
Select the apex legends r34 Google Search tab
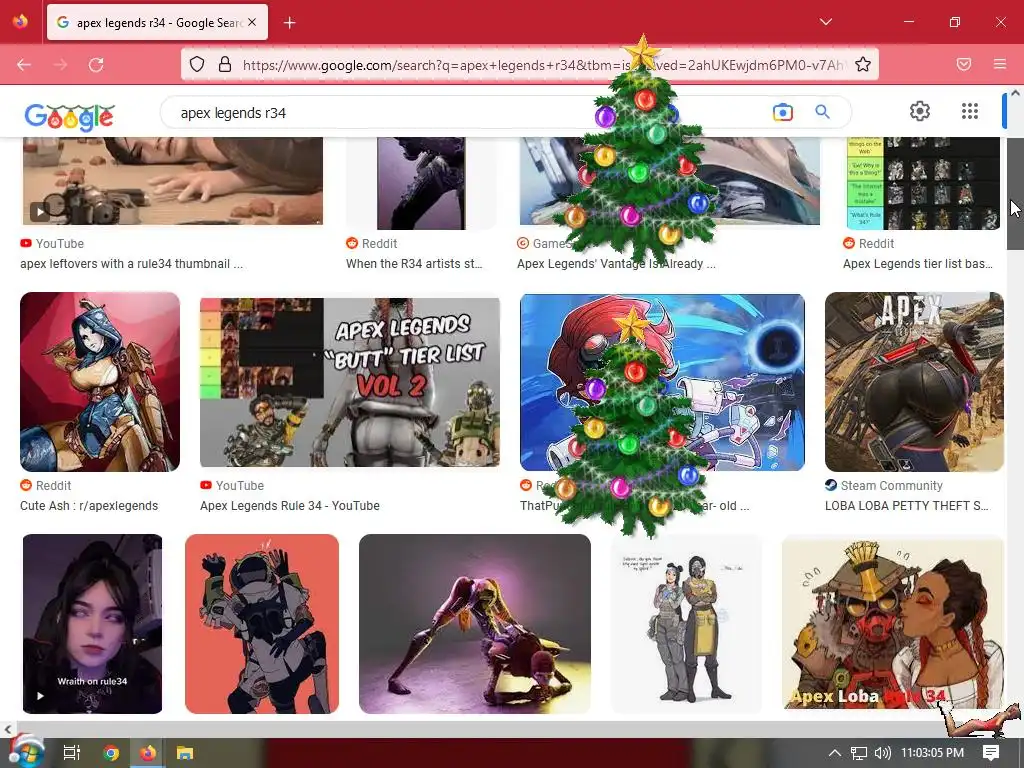click(157, 22)
